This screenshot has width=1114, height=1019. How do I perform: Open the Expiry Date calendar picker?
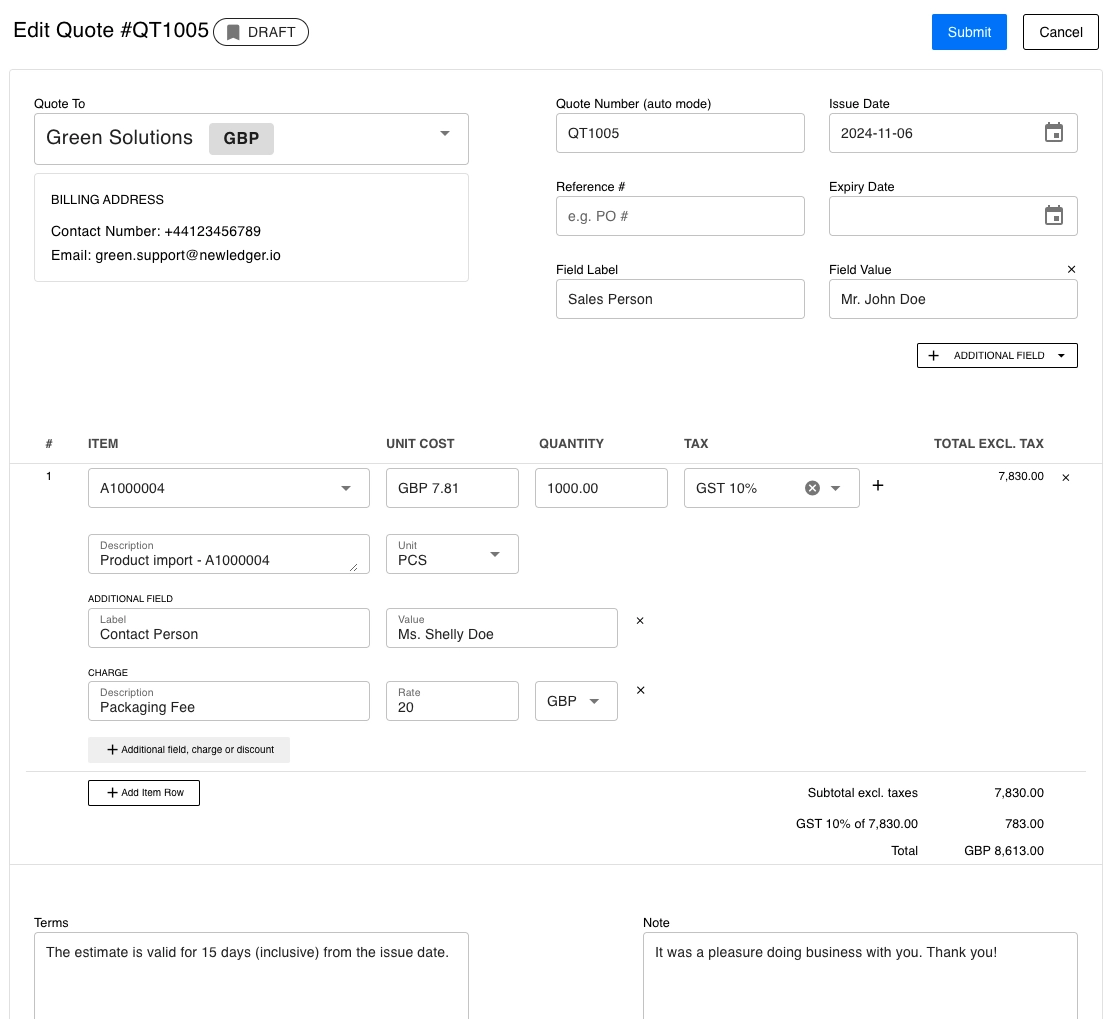tap(1053, 215)
